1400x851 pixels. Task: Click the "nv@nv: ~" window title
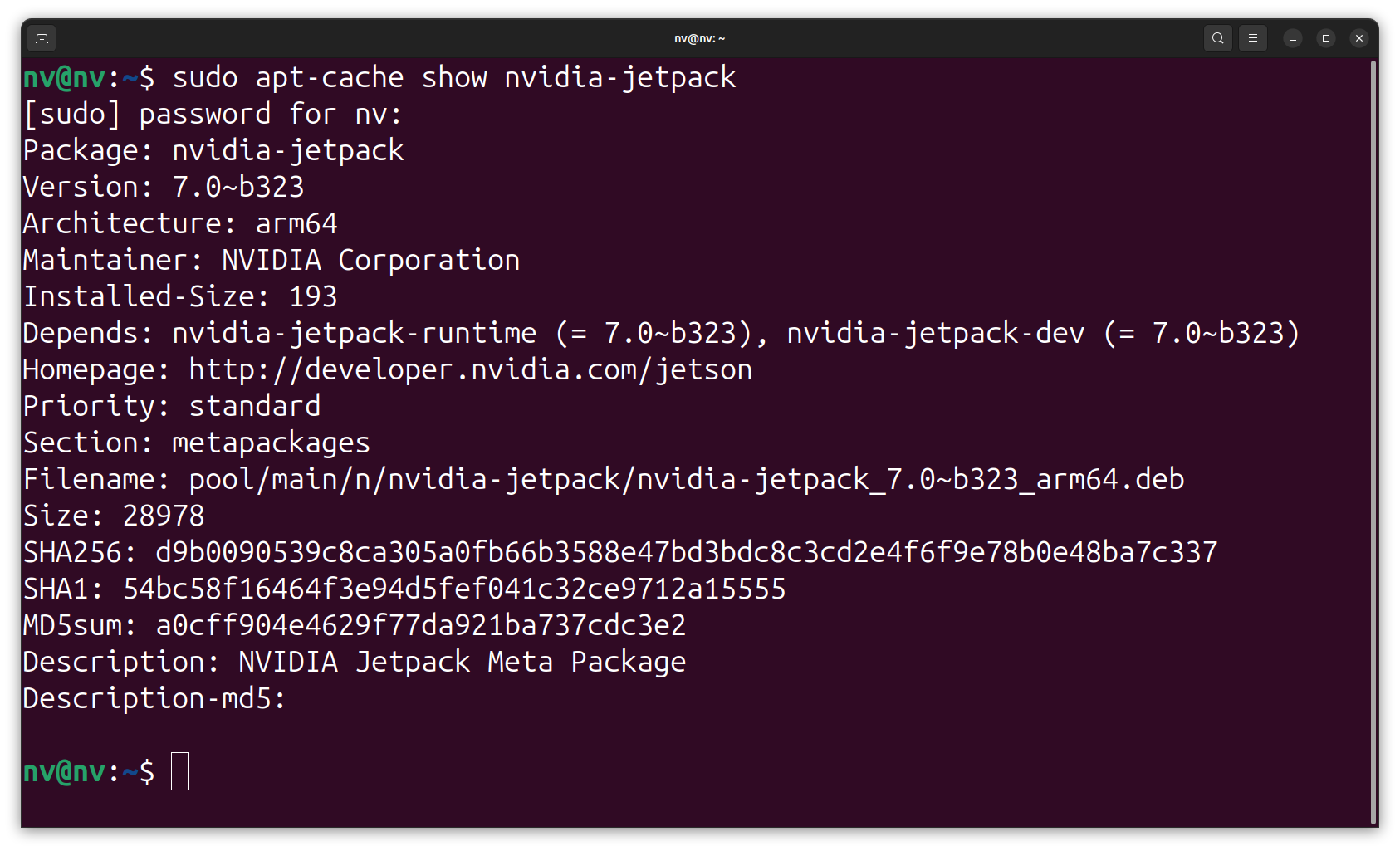699,38
